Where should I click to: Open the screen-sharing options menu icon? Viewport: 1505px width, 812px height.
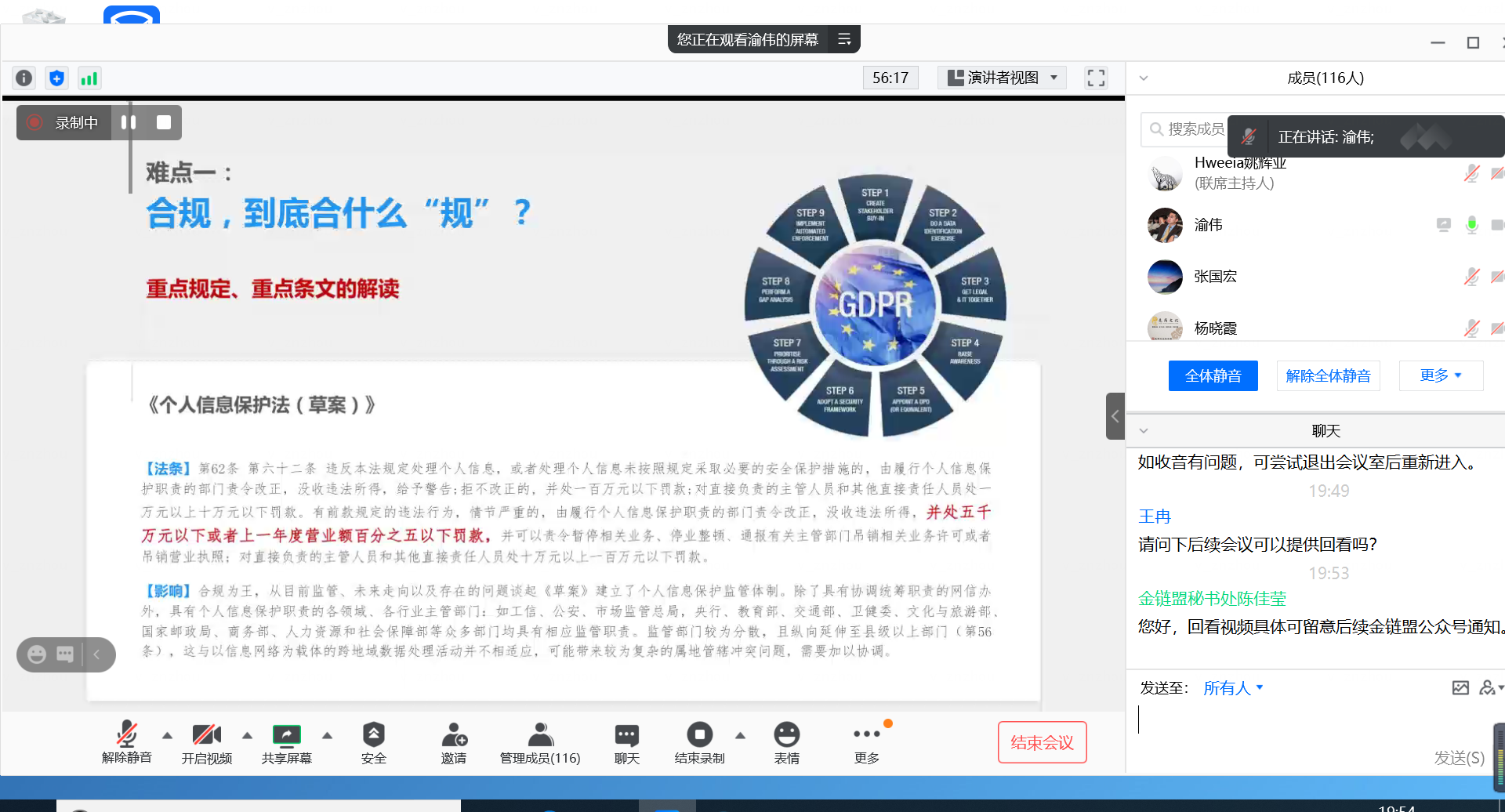tap(844, 39)
